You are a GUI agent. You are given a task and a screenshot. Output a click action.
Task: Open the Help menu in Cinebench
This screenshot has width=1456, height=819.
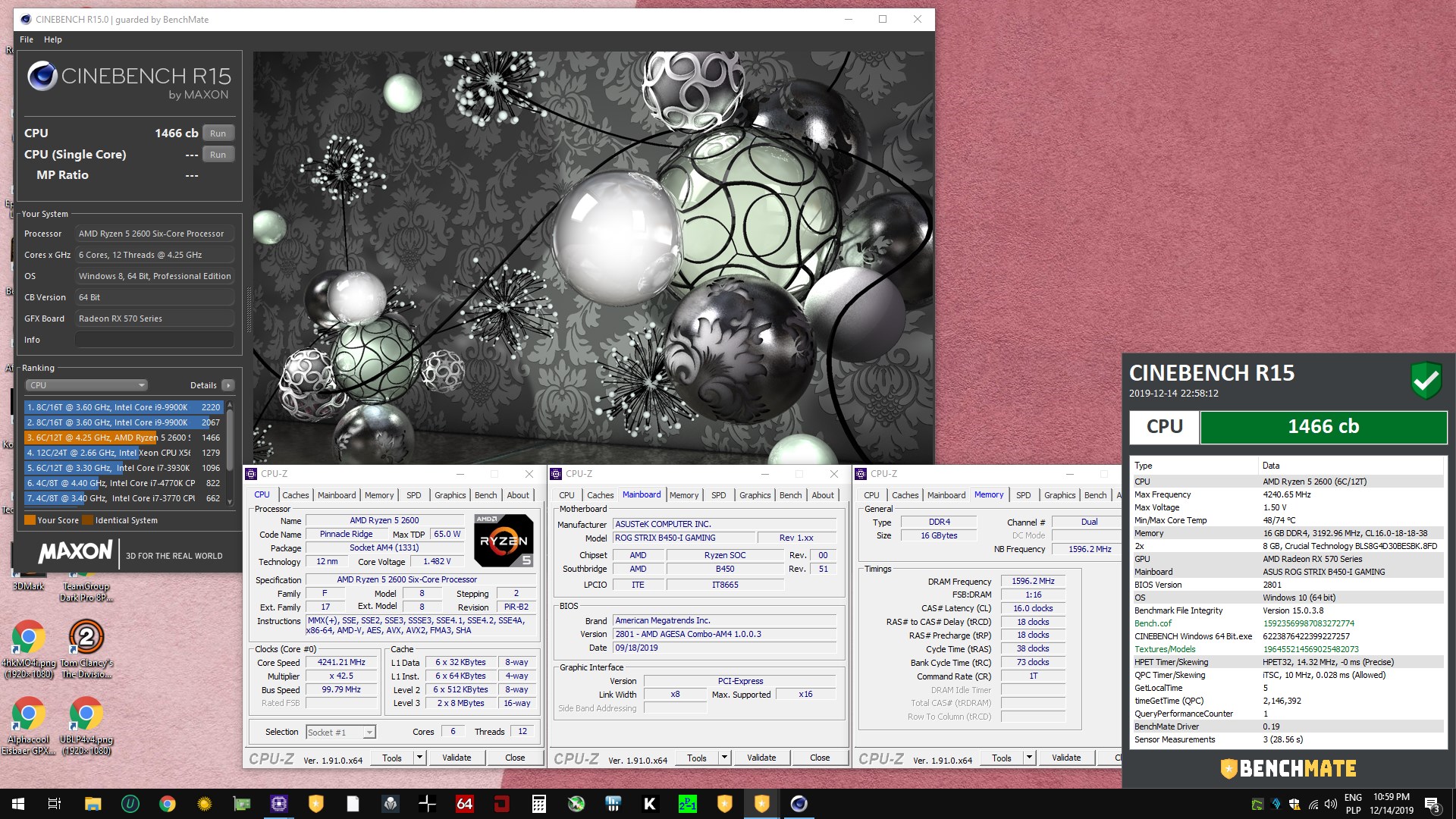pos(53,39)
